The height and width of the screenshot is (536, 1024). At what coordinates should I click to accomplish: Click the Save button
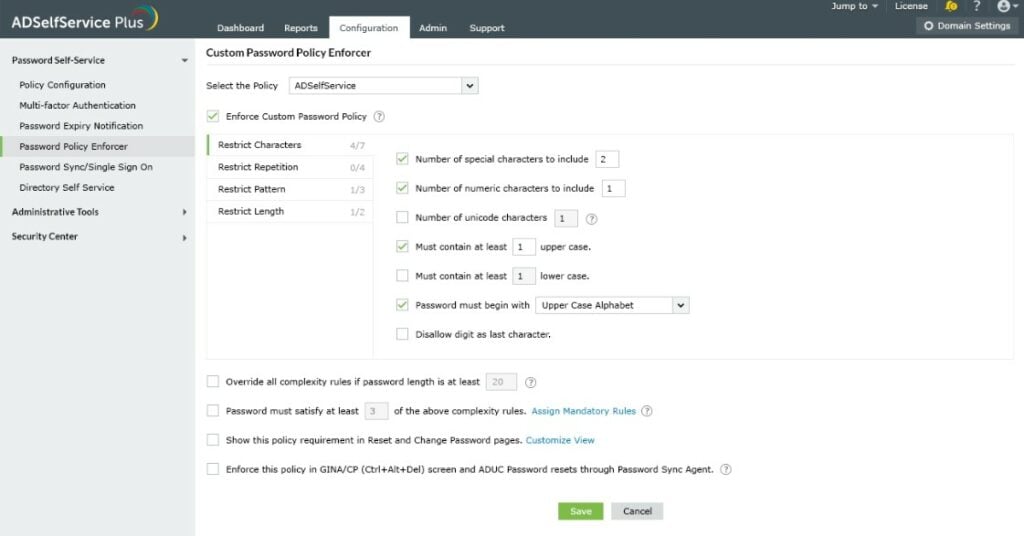click(581, 511)
